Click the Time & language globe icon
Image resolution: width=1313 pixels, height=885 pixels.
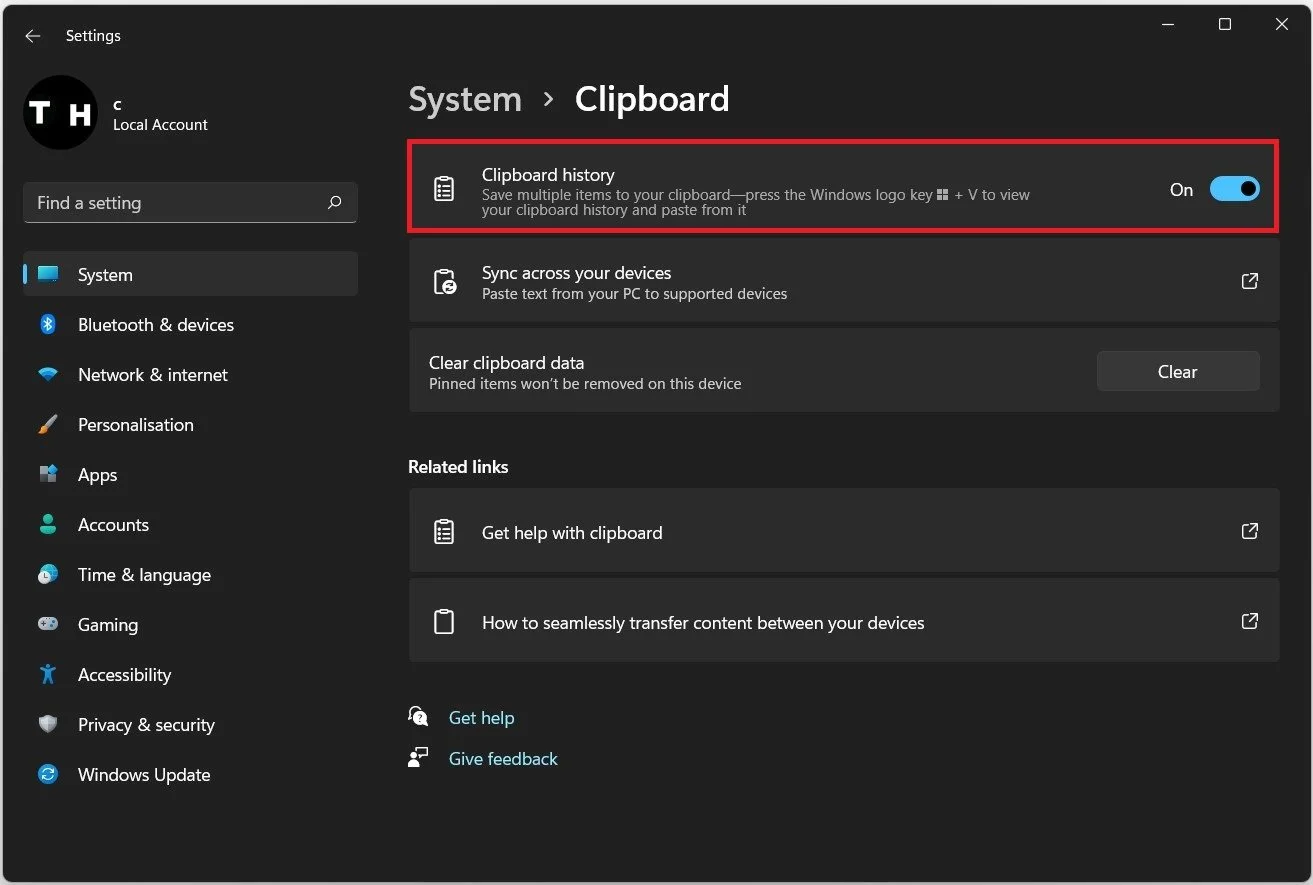tap(48, 574)
